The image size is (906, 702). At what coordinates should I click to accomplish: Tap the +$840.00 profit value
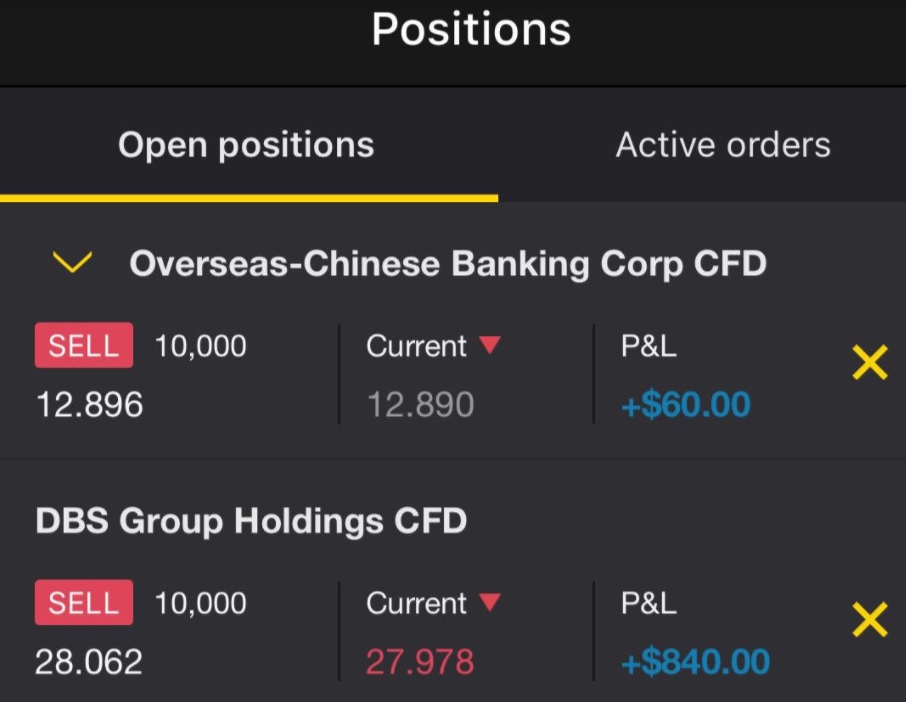(695, 662)
